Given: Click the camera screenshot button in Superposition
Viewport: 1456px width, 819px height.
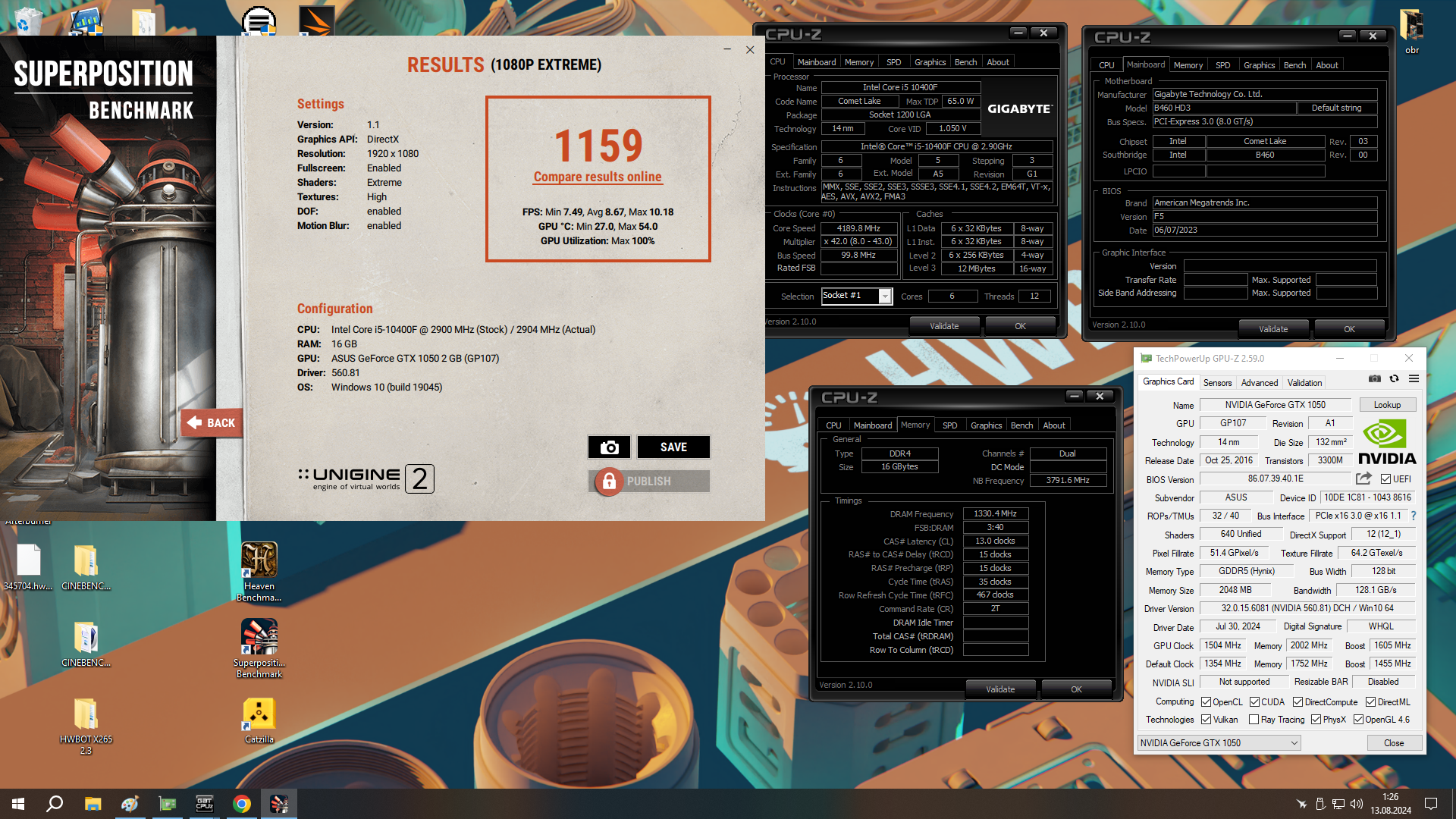Looking at the screenshot, I should pos(609,447).
